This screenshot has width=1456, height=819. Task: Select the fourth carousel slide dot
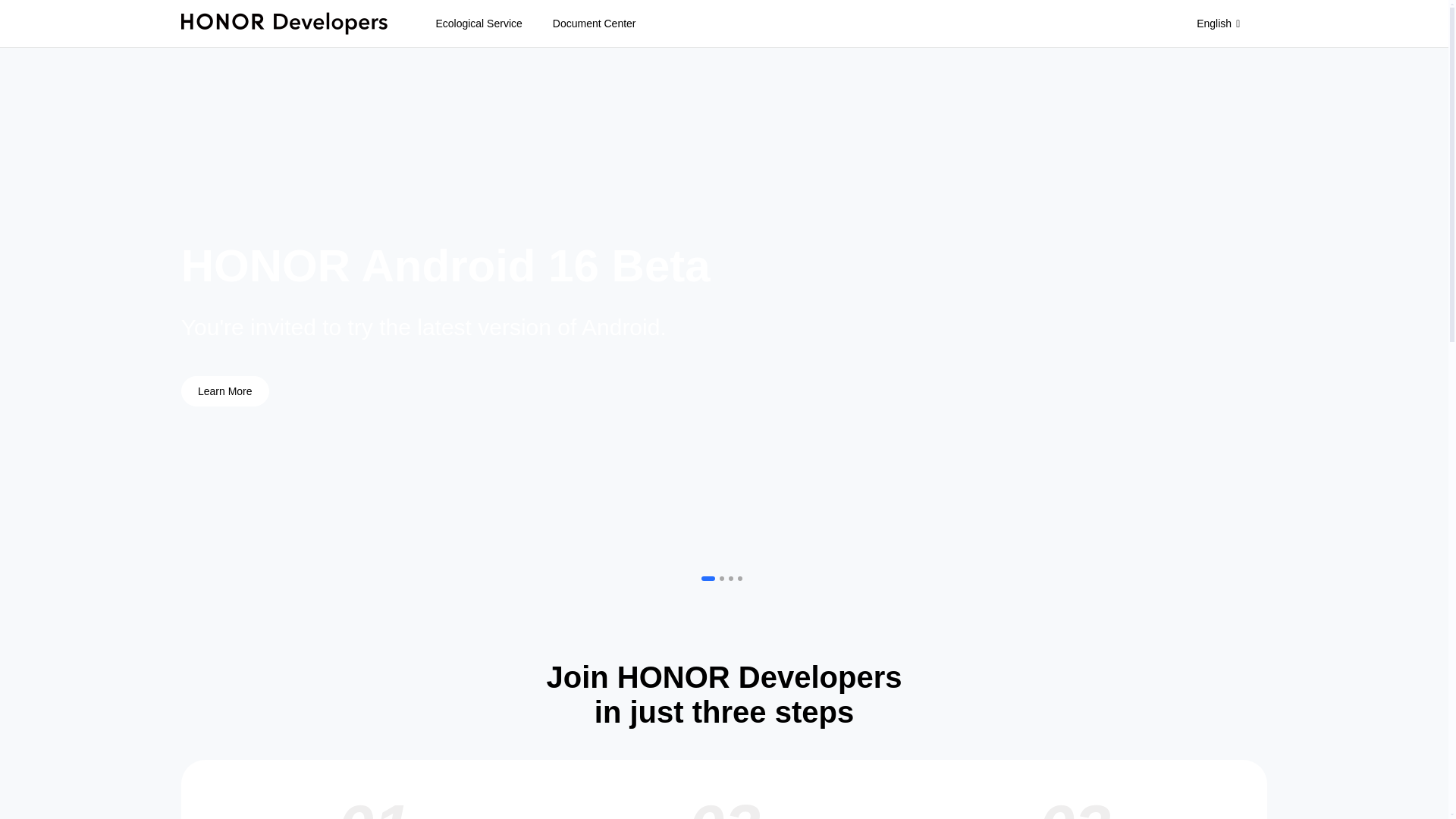[740, 579]
